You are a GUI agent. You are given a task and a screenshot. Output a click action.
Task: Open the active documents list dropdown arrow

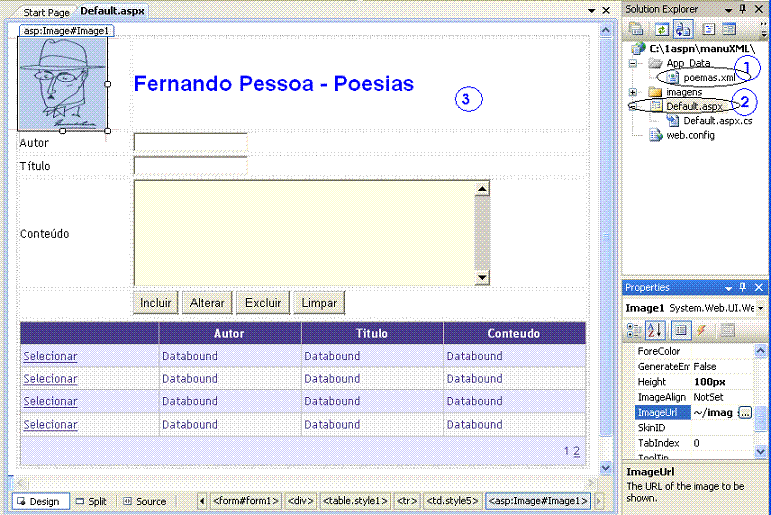[592, 10]
